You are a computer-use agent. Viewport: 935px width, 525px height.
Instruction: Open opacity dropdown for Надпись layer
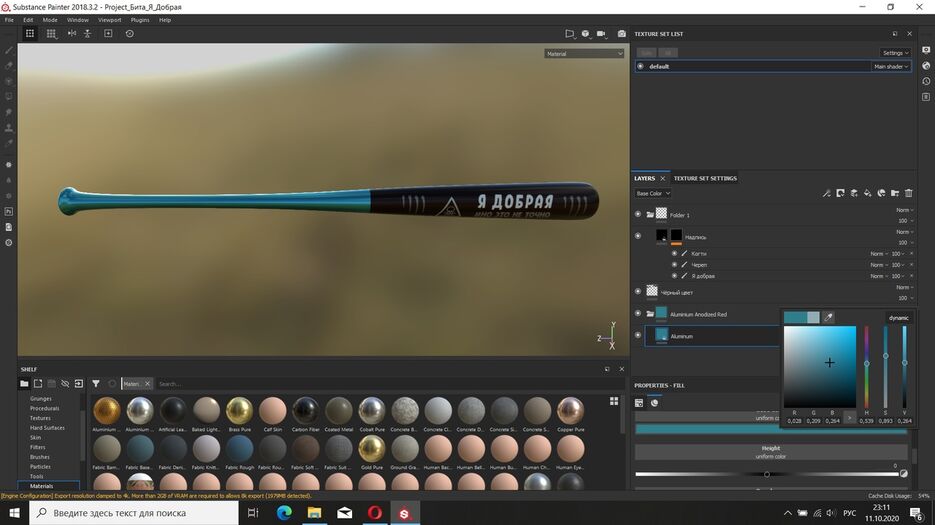pos(905,242)
